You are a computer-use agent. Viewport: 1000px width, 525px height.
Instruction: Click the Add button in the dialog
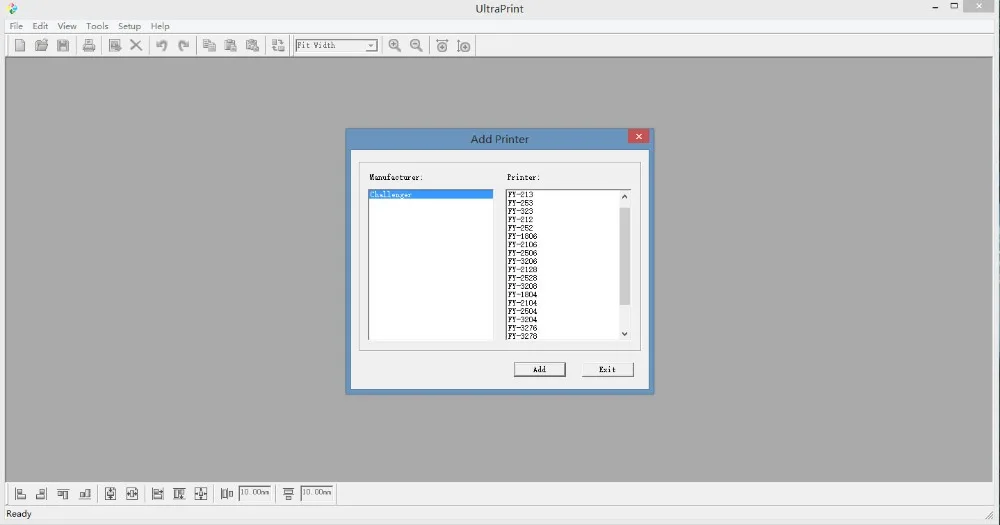(x=540, y=369)
